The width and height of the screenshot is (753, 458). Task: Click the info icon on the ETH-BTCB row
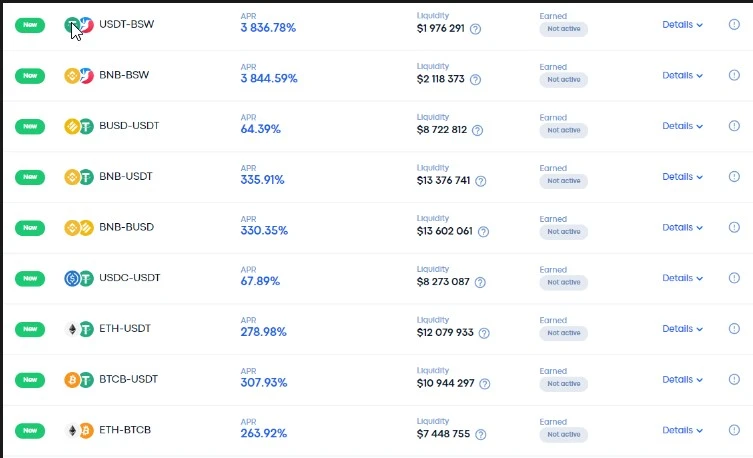tap(734, 430)
